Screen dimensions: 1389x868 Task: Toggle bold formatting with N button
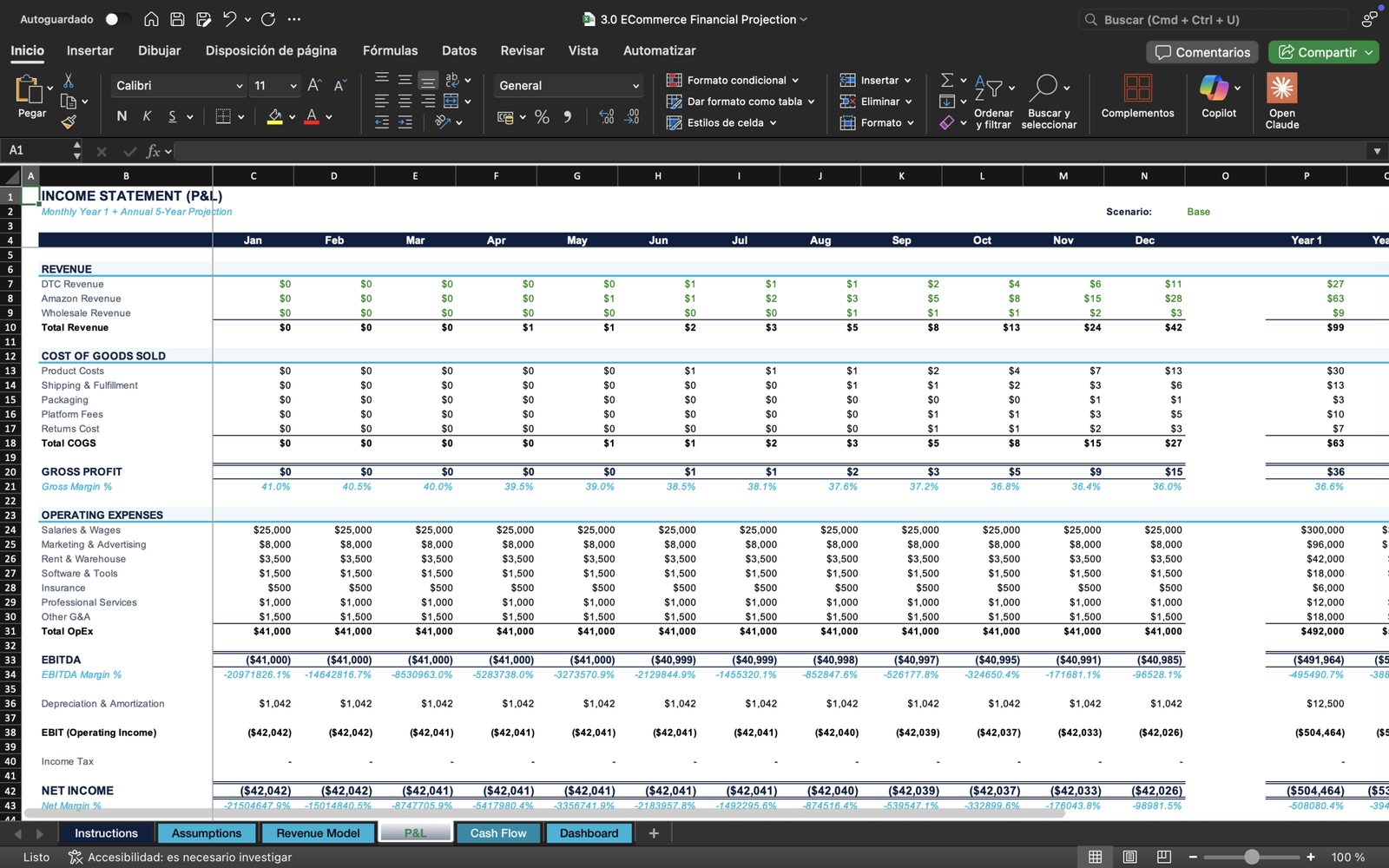[122, 116]
